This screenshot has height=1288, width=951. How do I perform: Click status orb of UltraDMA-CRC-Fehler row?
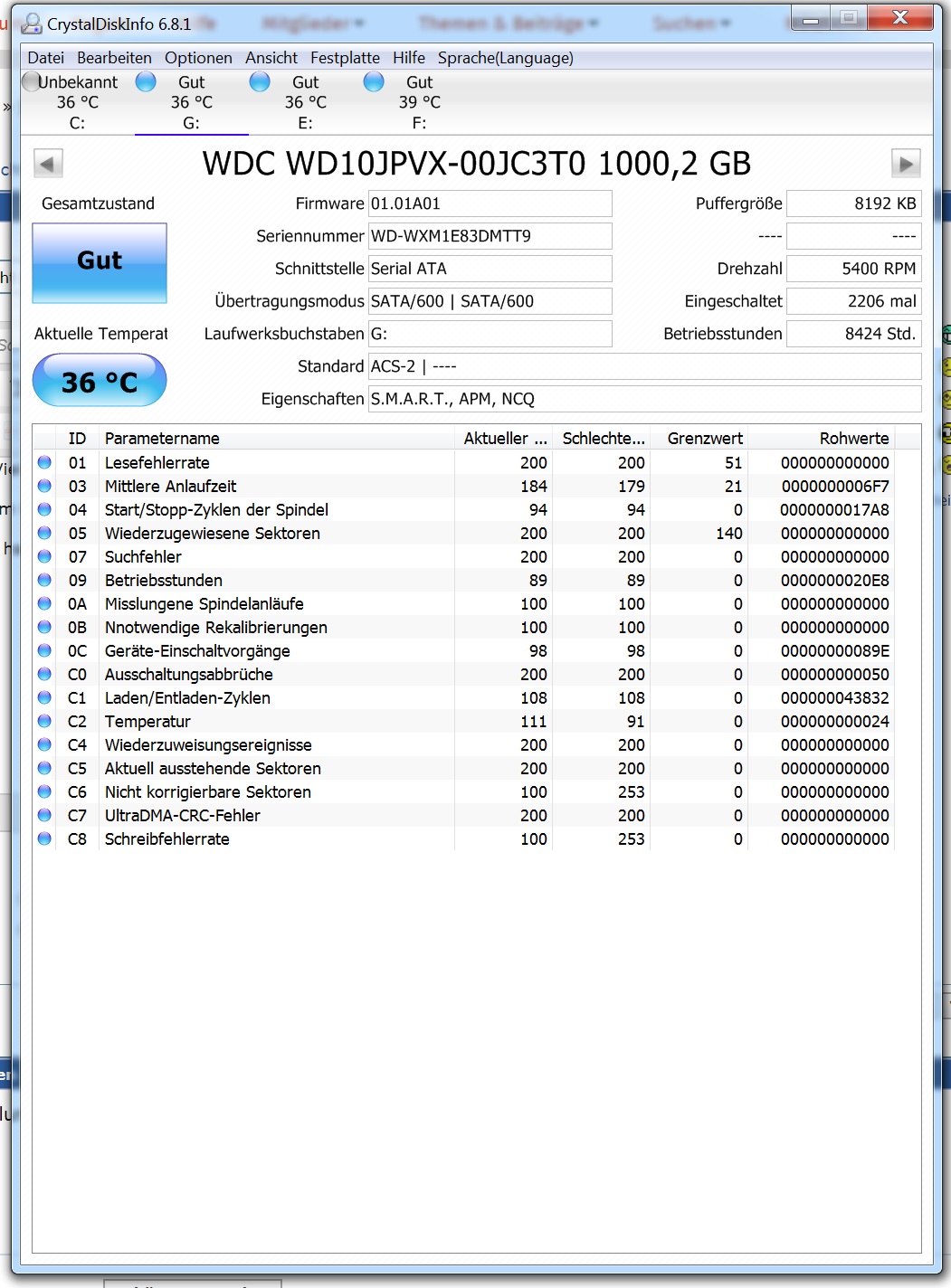tap(44, 815)
